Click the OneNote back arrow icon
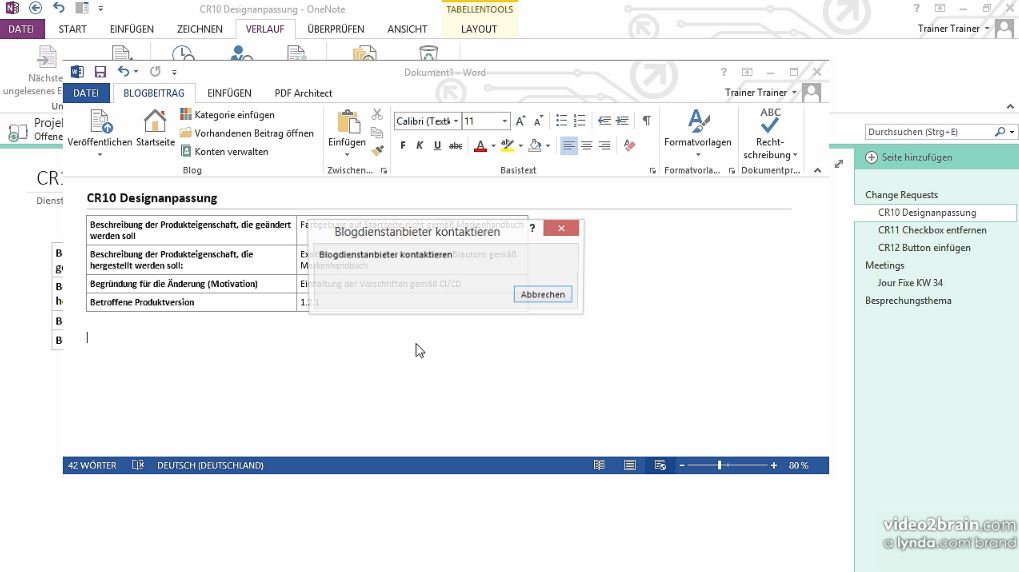The height and width of the screenshot is (572, 1019). click(36, 8)
